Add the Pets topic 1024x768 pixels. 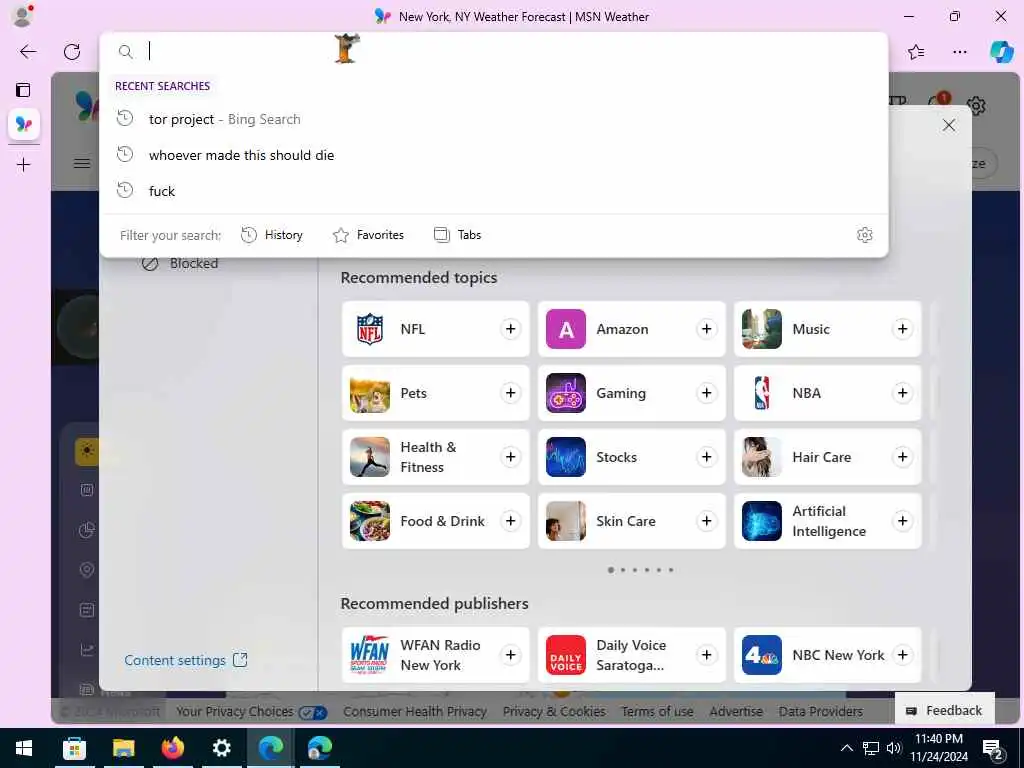(x=511, y=393)
